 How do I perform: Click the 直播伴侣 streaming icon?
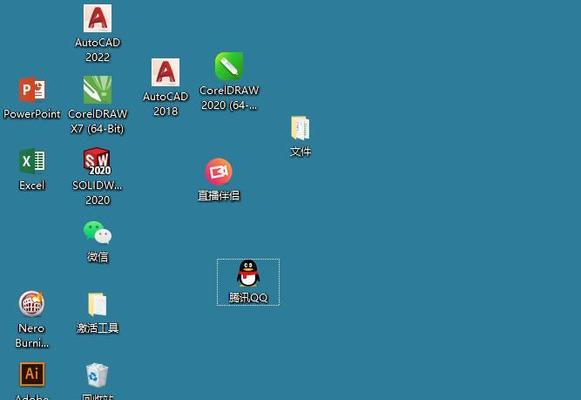[x=219, y=171]
